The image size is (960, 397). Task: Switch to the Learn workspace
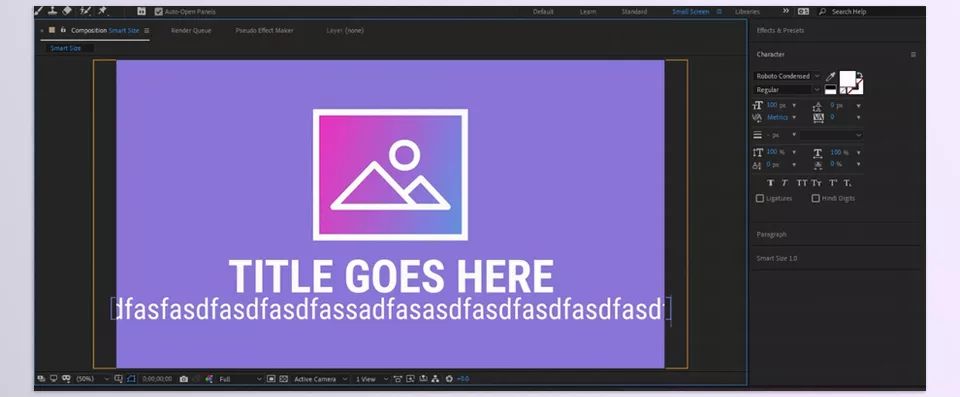click(x=588, y=12)
